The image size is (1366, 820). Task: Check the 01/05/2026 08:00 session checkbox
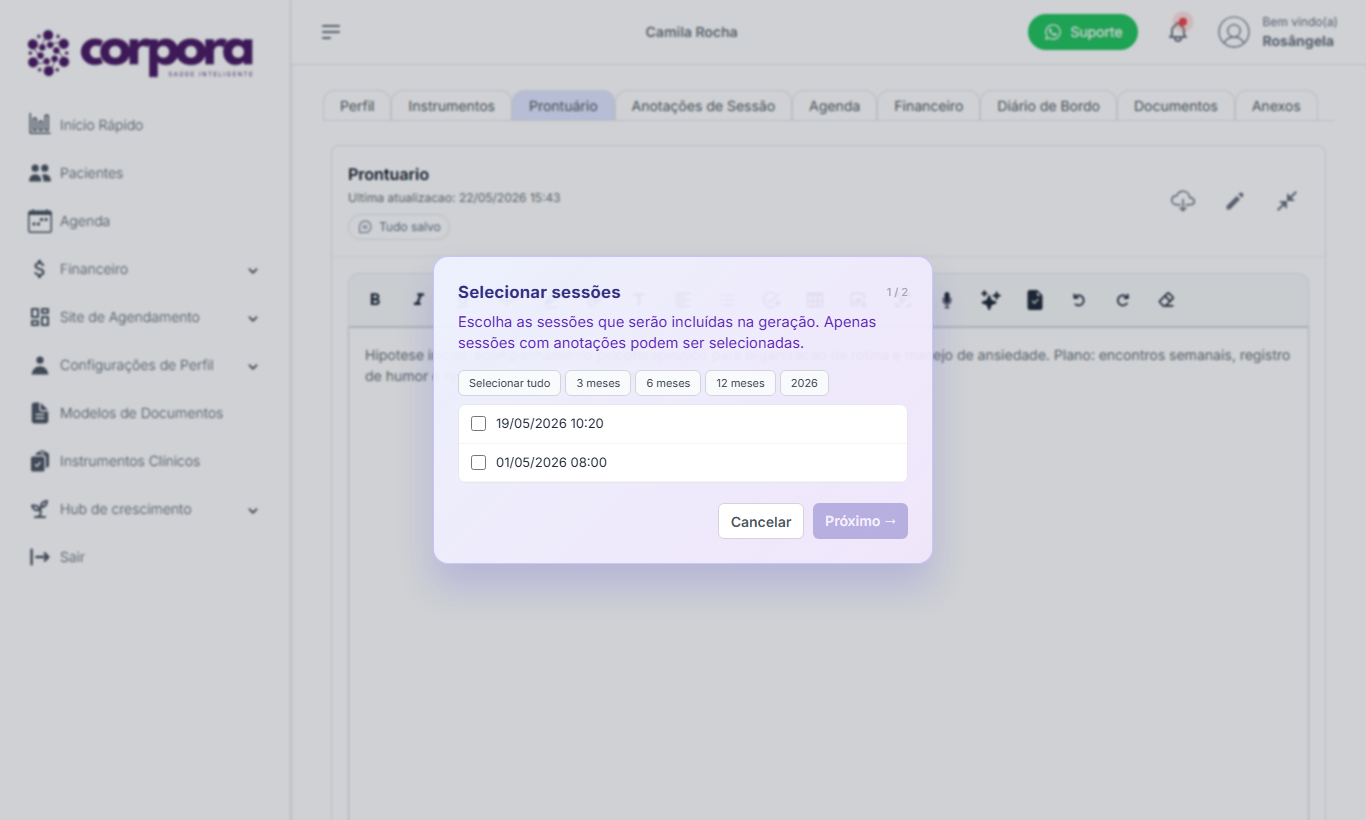tap(478, 462)
